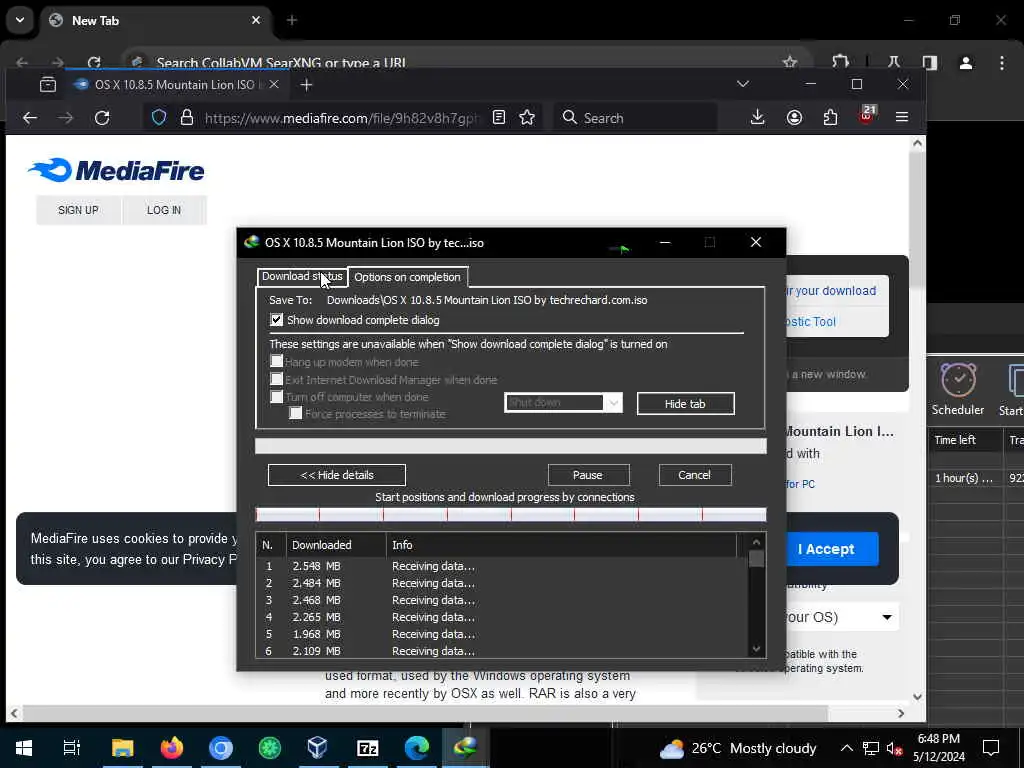Screen dimensions: 1024x768
Task: Click Internet Download Manager taskbar icon
Action: (466, 748)
